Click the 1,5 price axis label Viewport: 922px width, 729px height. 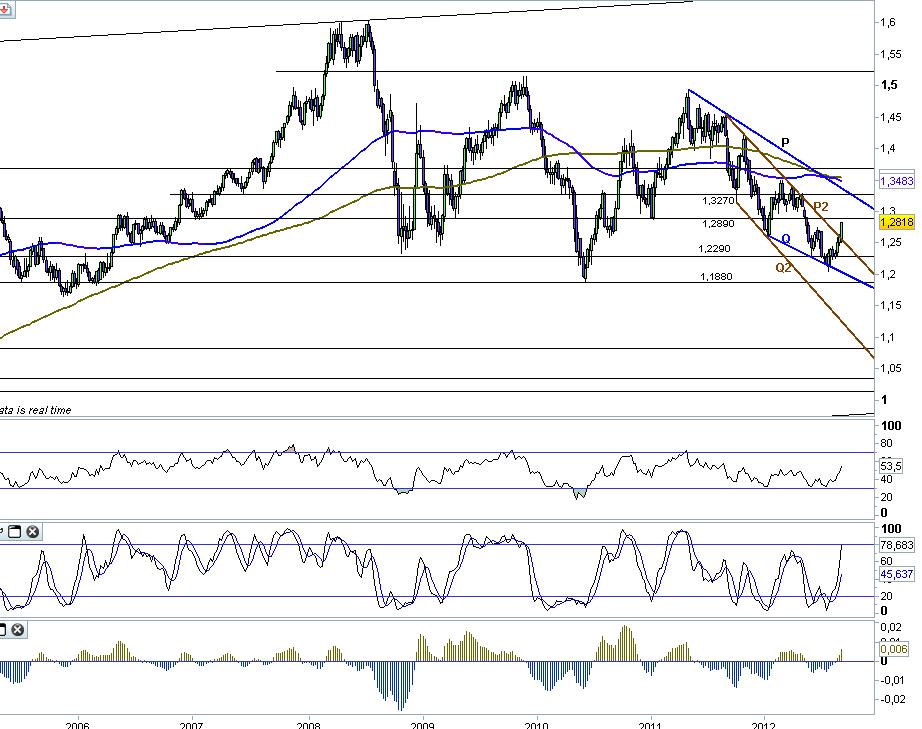pos(889,85)
